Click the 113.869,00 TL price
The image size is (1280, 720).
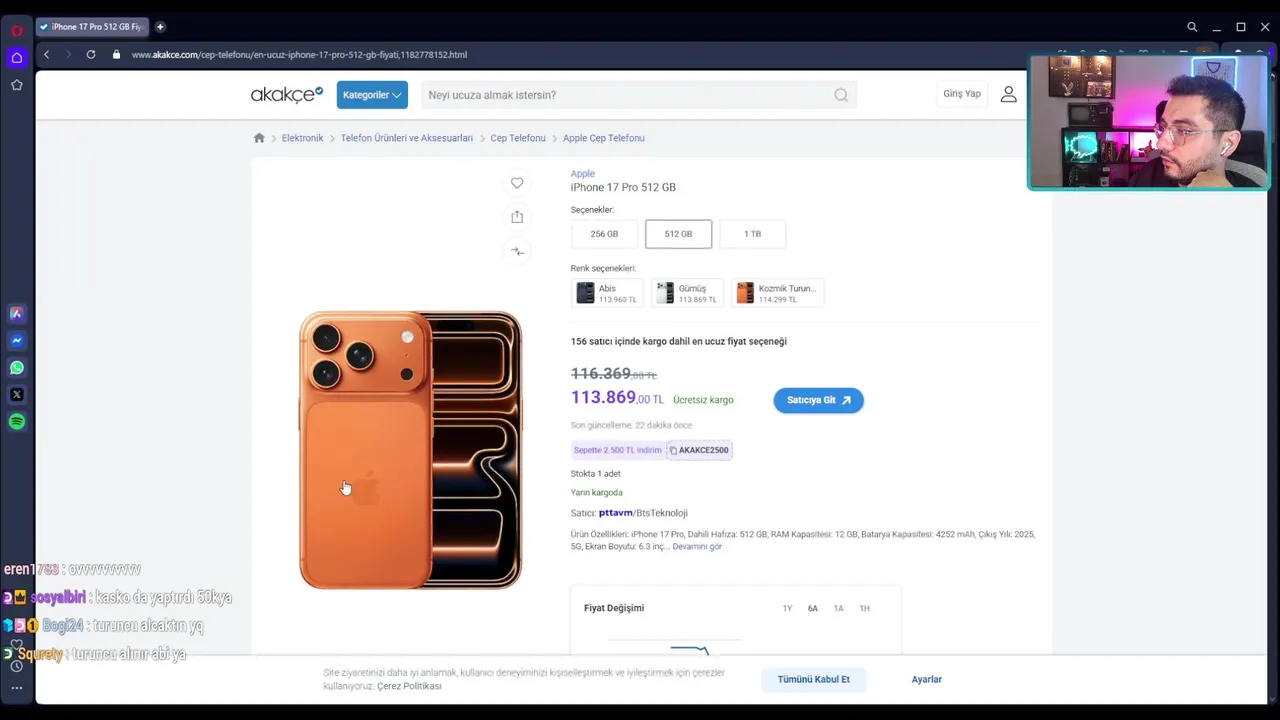pyautogui.click(x=617, y=398)
